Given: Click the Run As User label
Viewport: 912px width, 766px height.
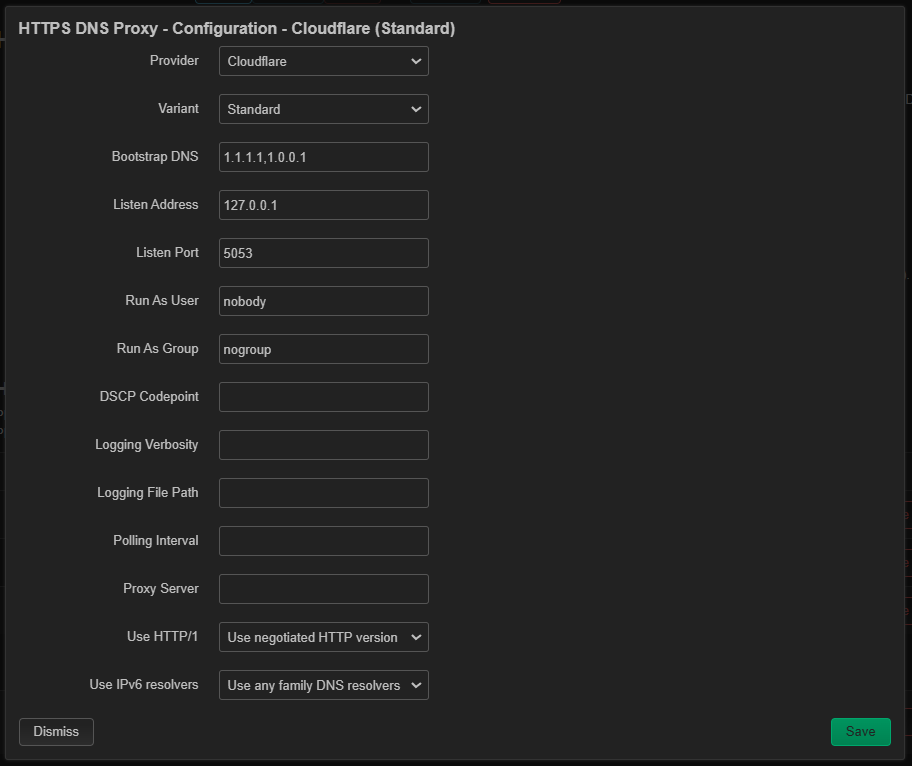Looking at the screenshot, I should click(162, 301).
